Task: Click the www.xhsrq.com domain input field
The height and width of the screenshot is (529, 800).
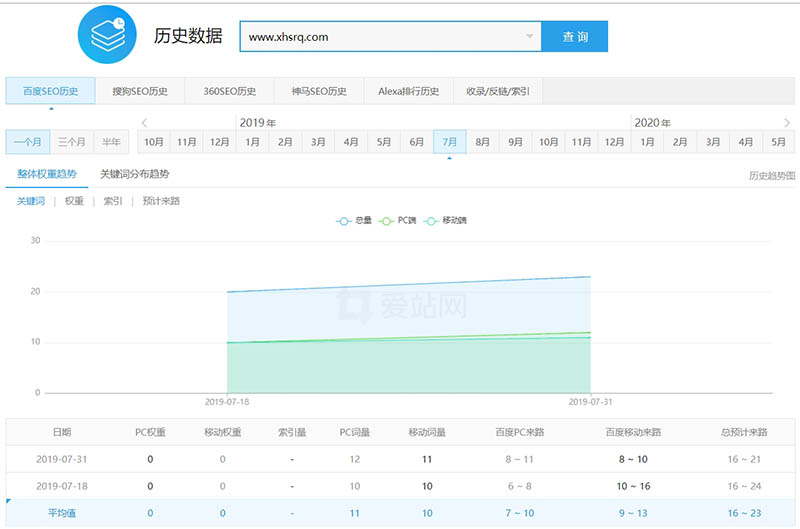Action: [x=390, y=36]
